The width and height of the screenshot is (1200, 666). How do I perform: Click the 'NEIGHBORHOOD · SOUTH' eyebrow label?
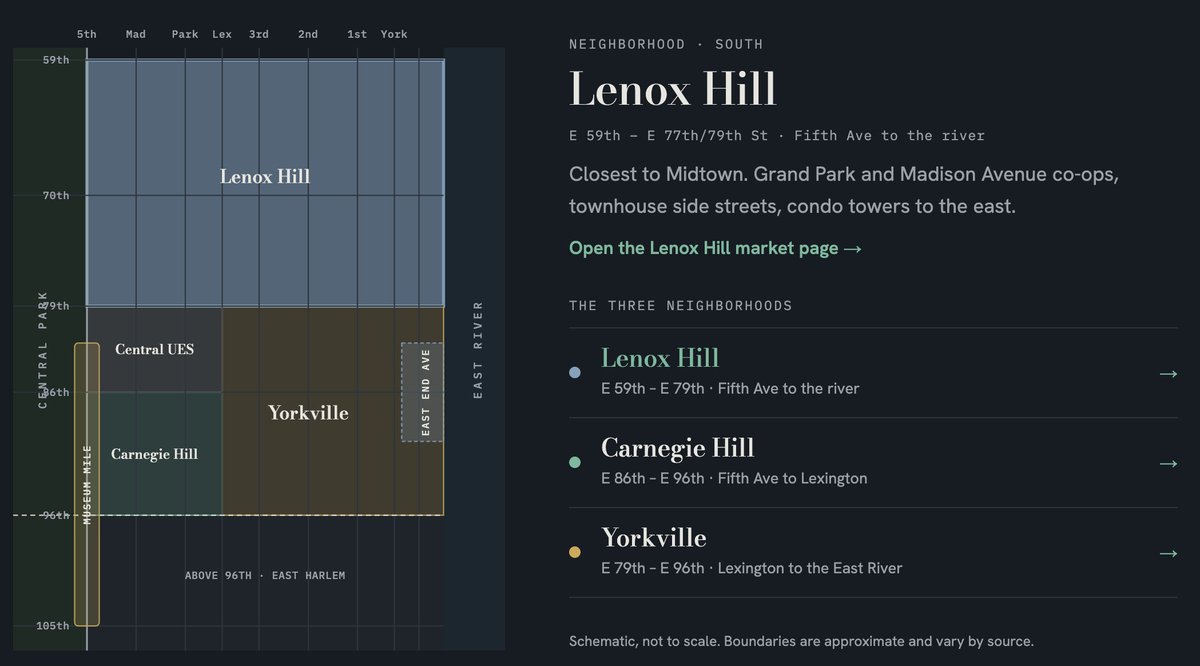(x=666, y=44)
